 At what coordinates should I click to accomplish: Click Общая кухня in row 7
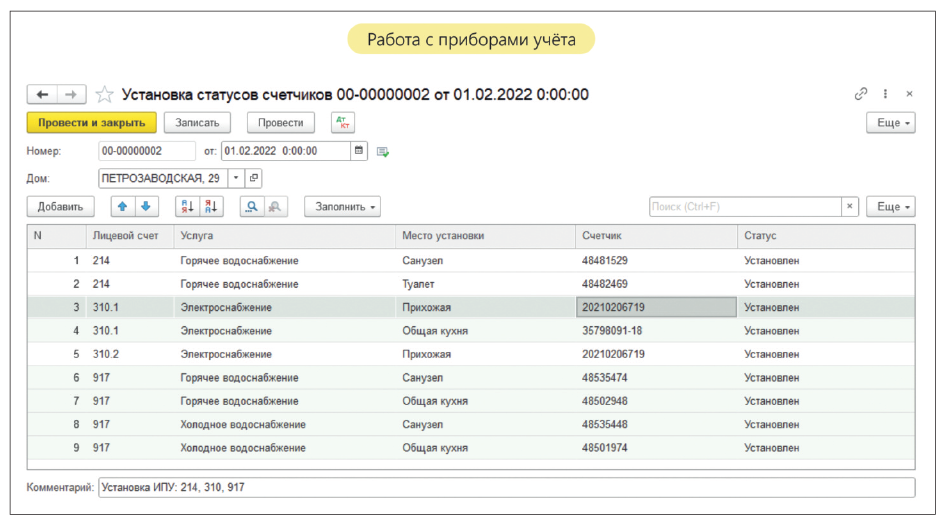435,401
